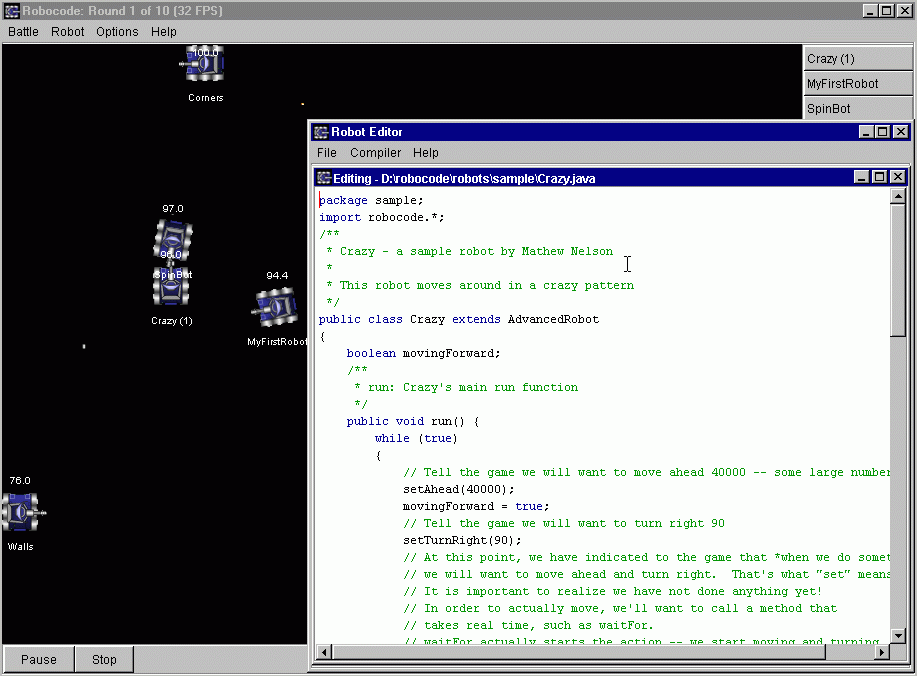Image resolution: width=917 pixels, height=676 pixels.
Task: Click the 'public class Crazy extends AdvancedRobot' line
Action: pos(459,319)
